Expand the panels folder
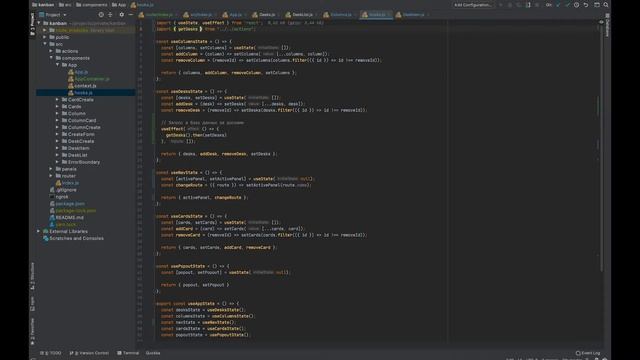640x360 pixels. (x=51, y=169)
